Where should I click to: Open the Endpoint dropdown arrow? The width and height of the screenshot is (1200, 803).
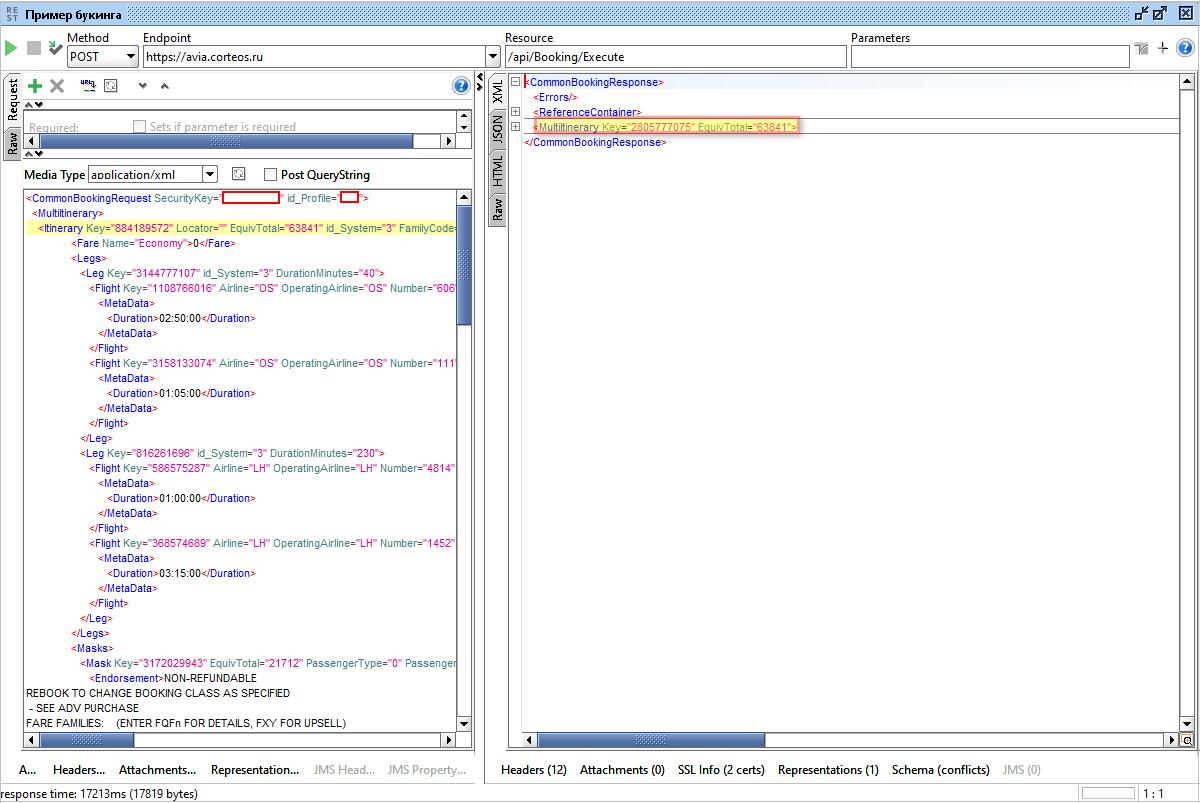point(492,57)
